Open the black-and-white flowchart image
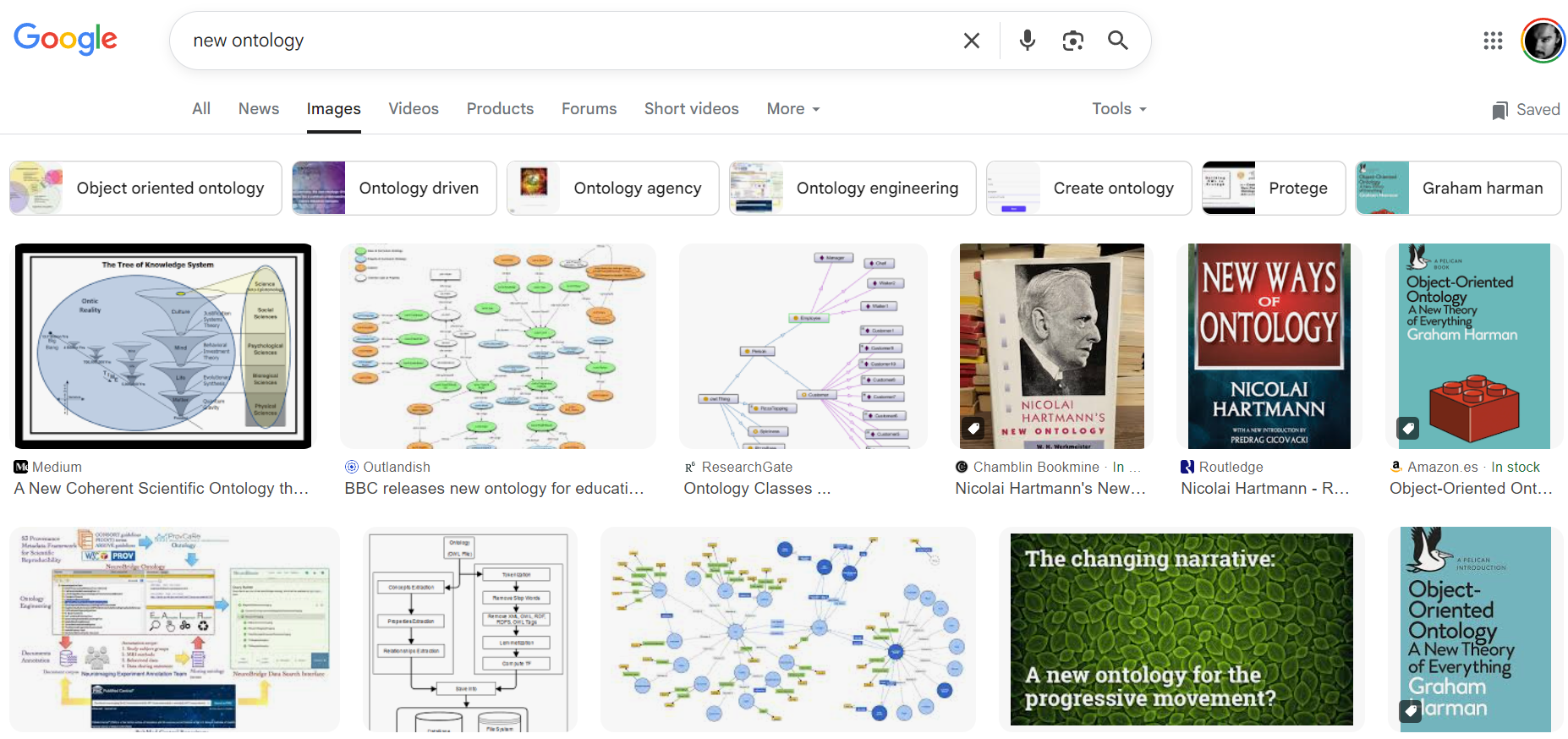 coord(470,629)
